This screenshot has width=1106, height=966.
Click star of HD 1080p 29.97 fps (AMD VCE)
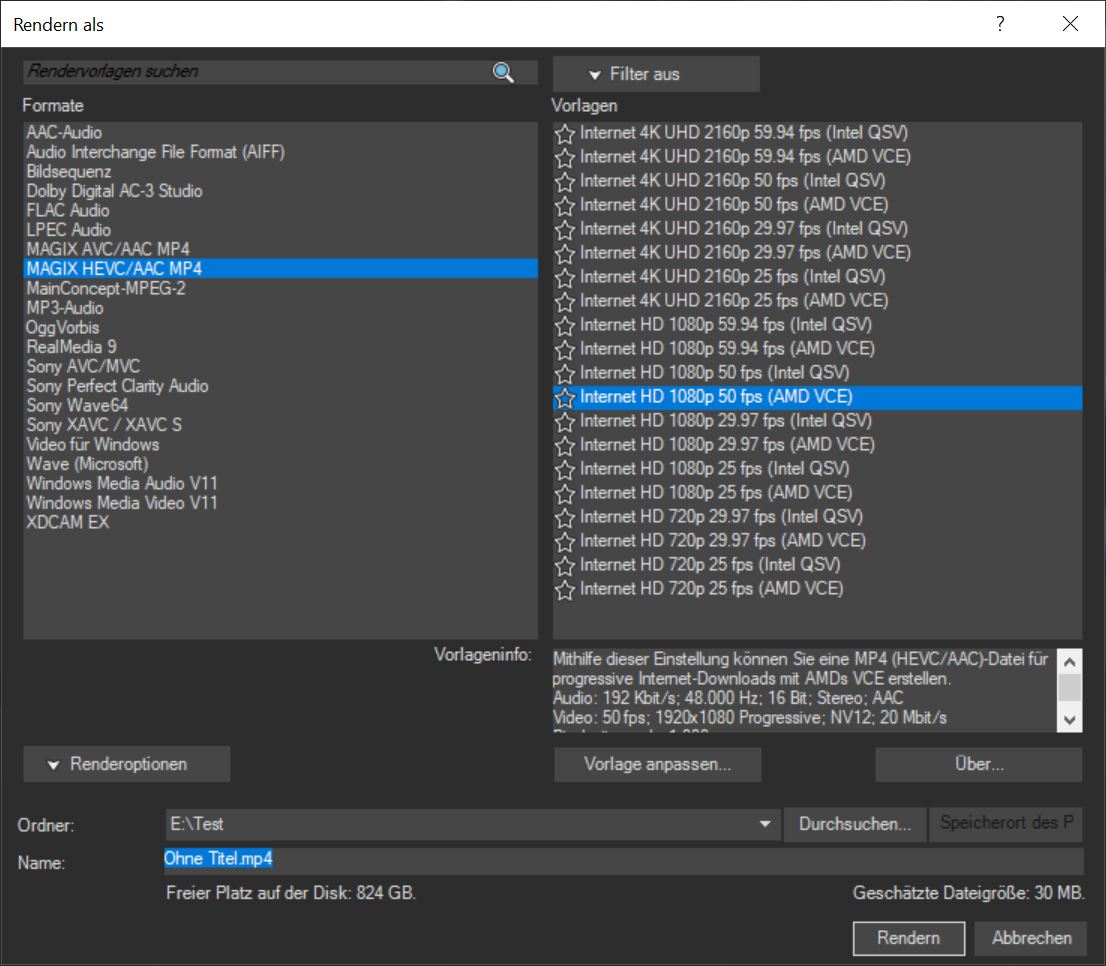(x=564, y=446)
